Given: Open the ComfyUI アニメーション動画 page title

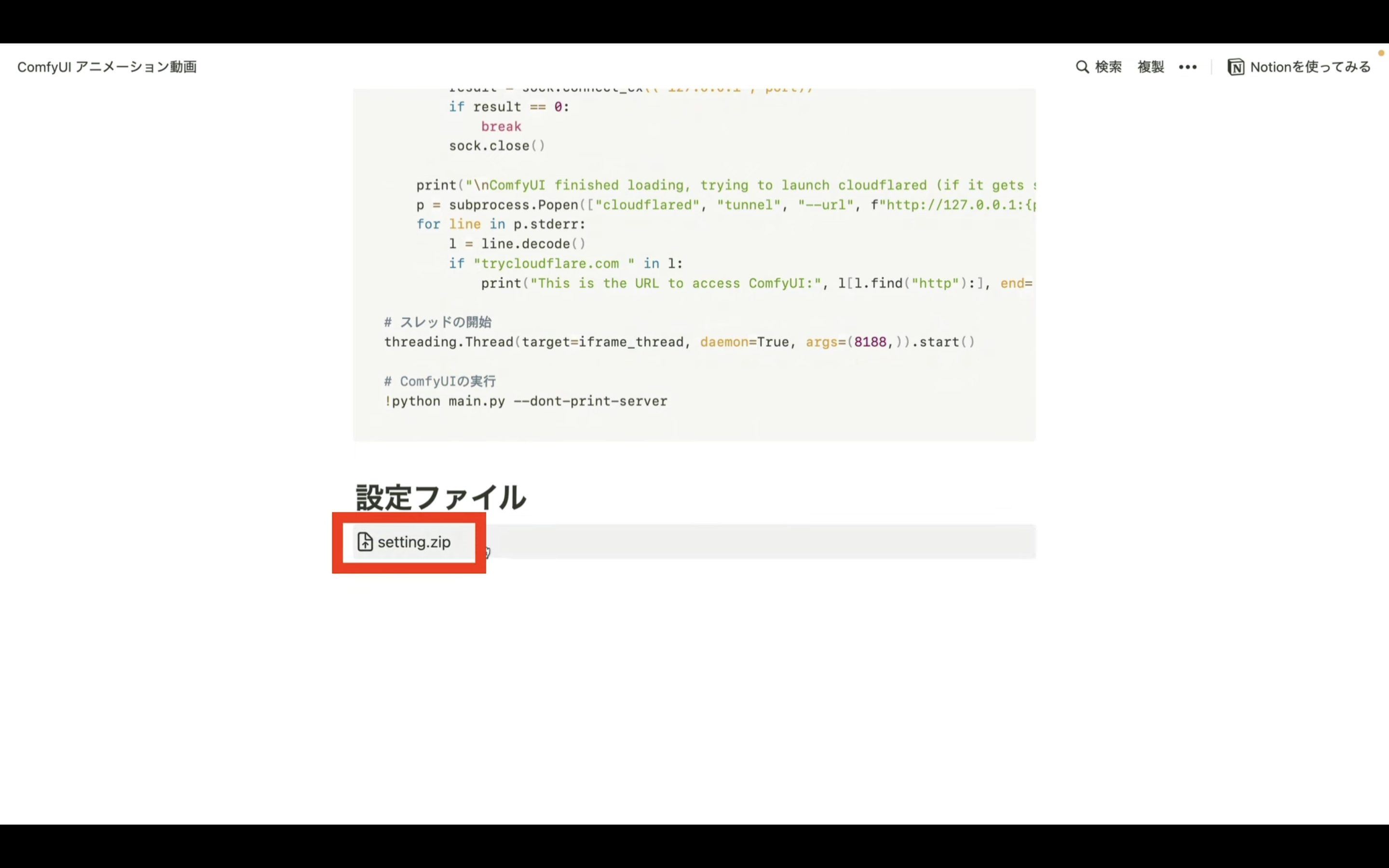Looking at the screenshot, I should [107, 67].
